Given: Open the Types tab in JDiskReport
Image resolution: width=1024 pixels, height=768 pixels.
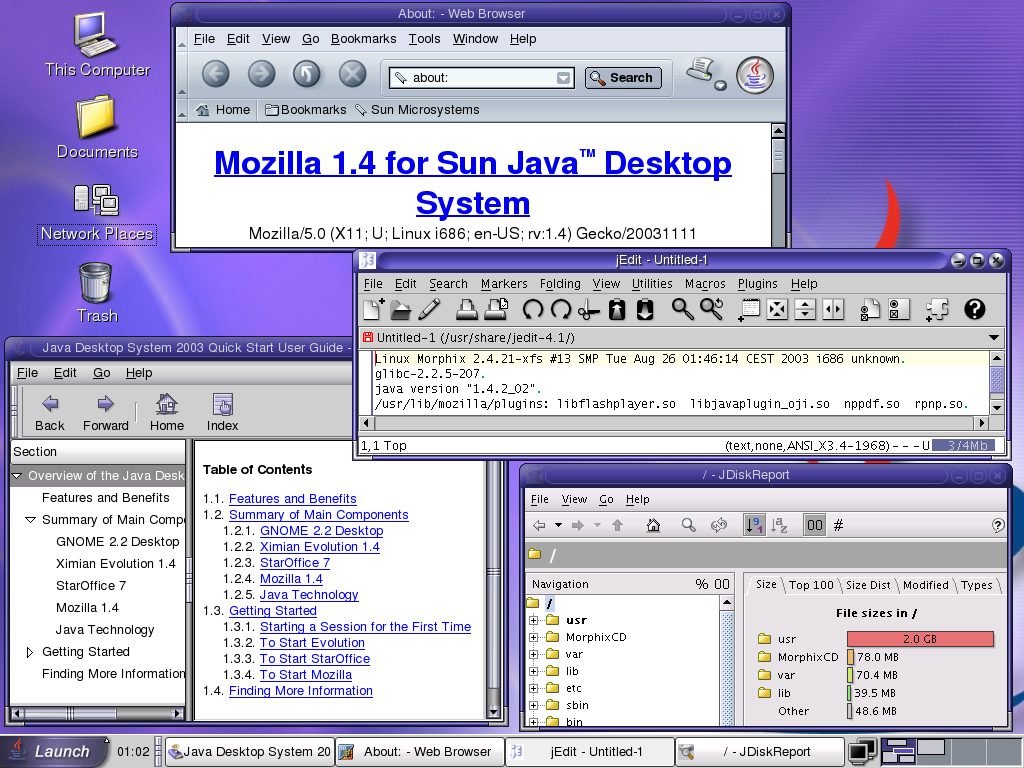Looking at the screenshot, I should 976,585.
